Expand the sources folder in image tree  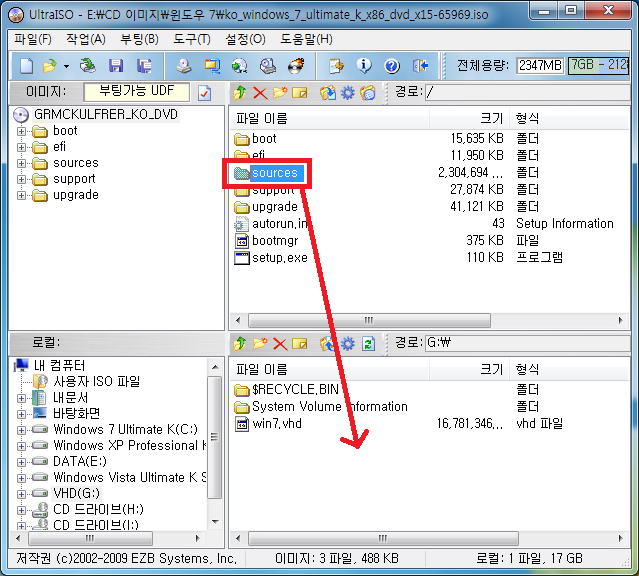(21, 163)
